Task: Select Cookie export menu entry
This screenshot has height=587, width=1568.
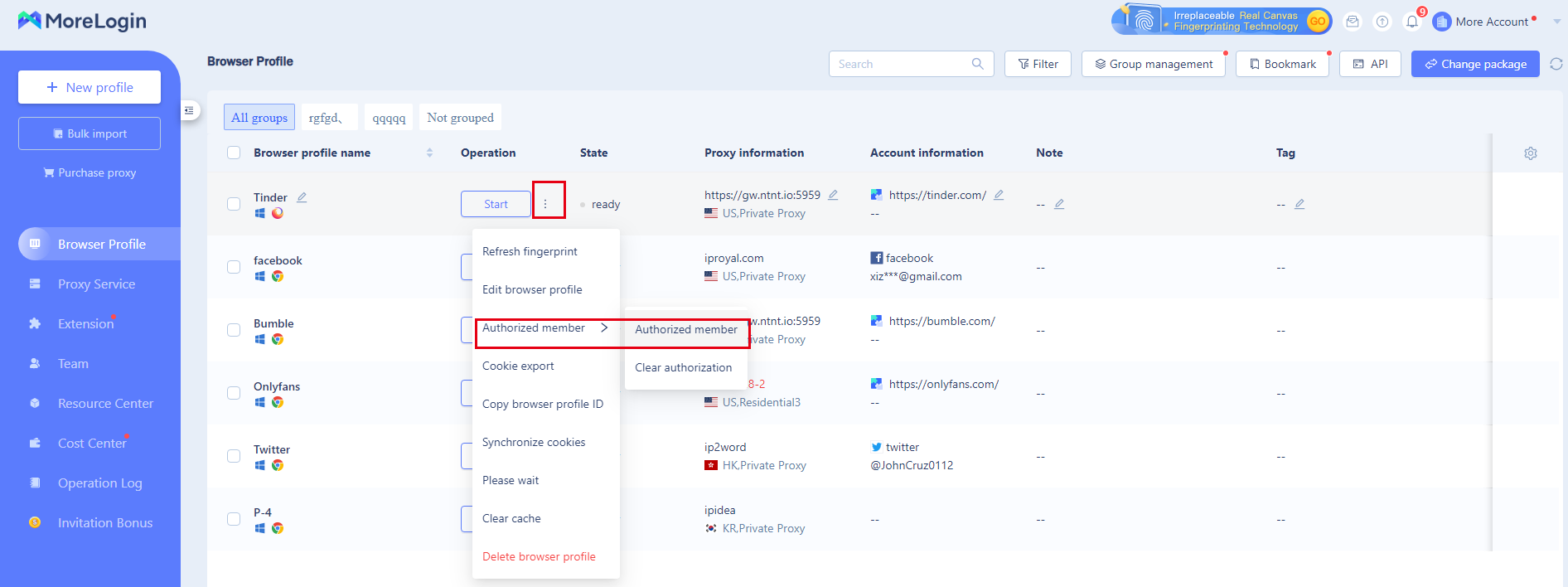Action: 545,366
